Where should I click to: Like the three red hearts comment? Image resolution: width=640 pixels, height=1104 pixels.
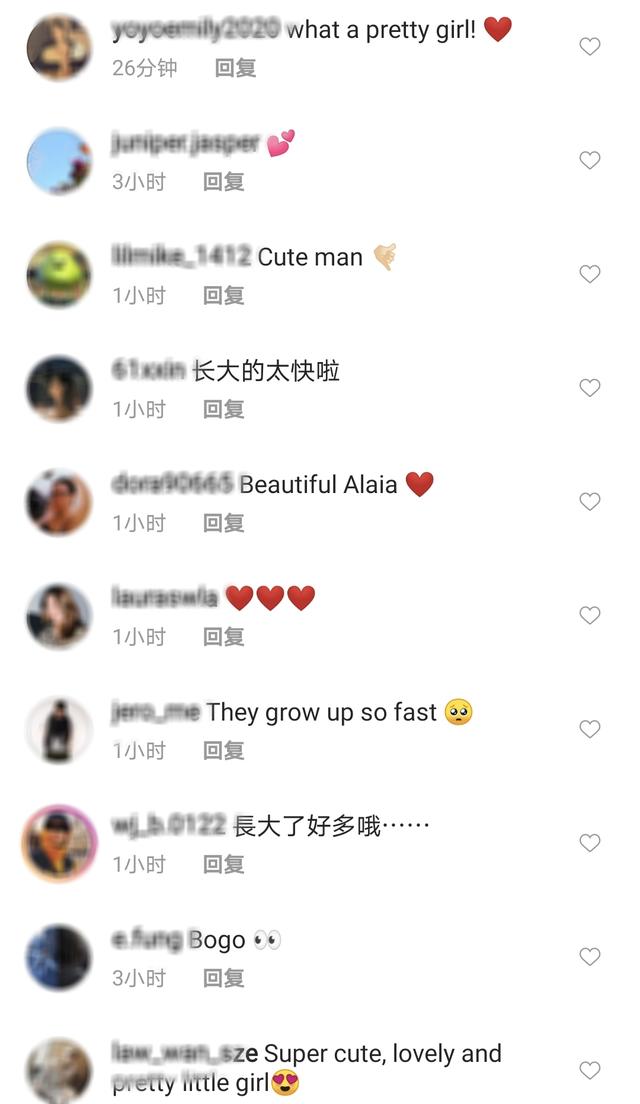589,615
